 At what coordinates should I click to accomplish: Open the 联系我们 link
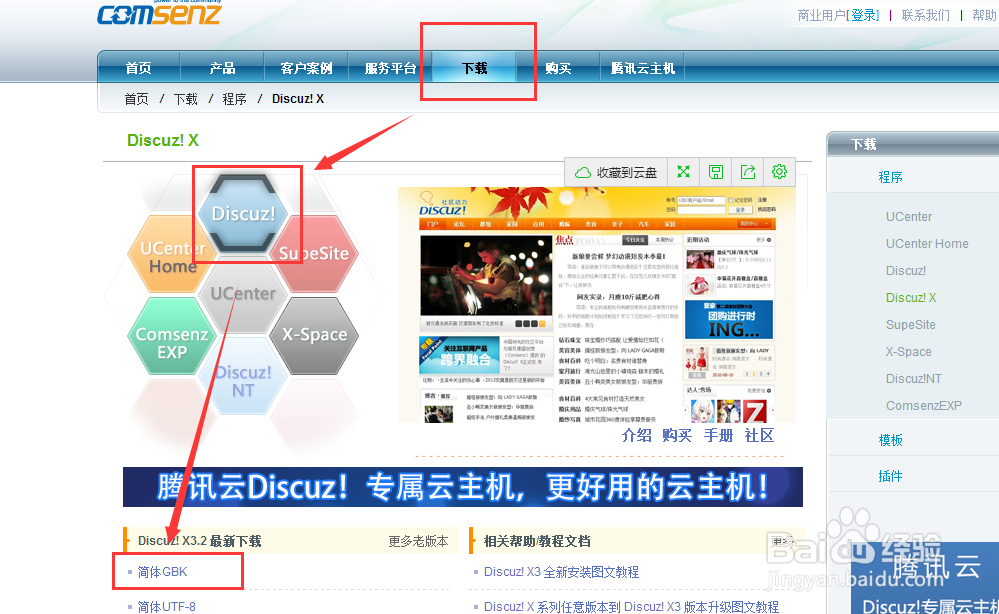[925, 15]
